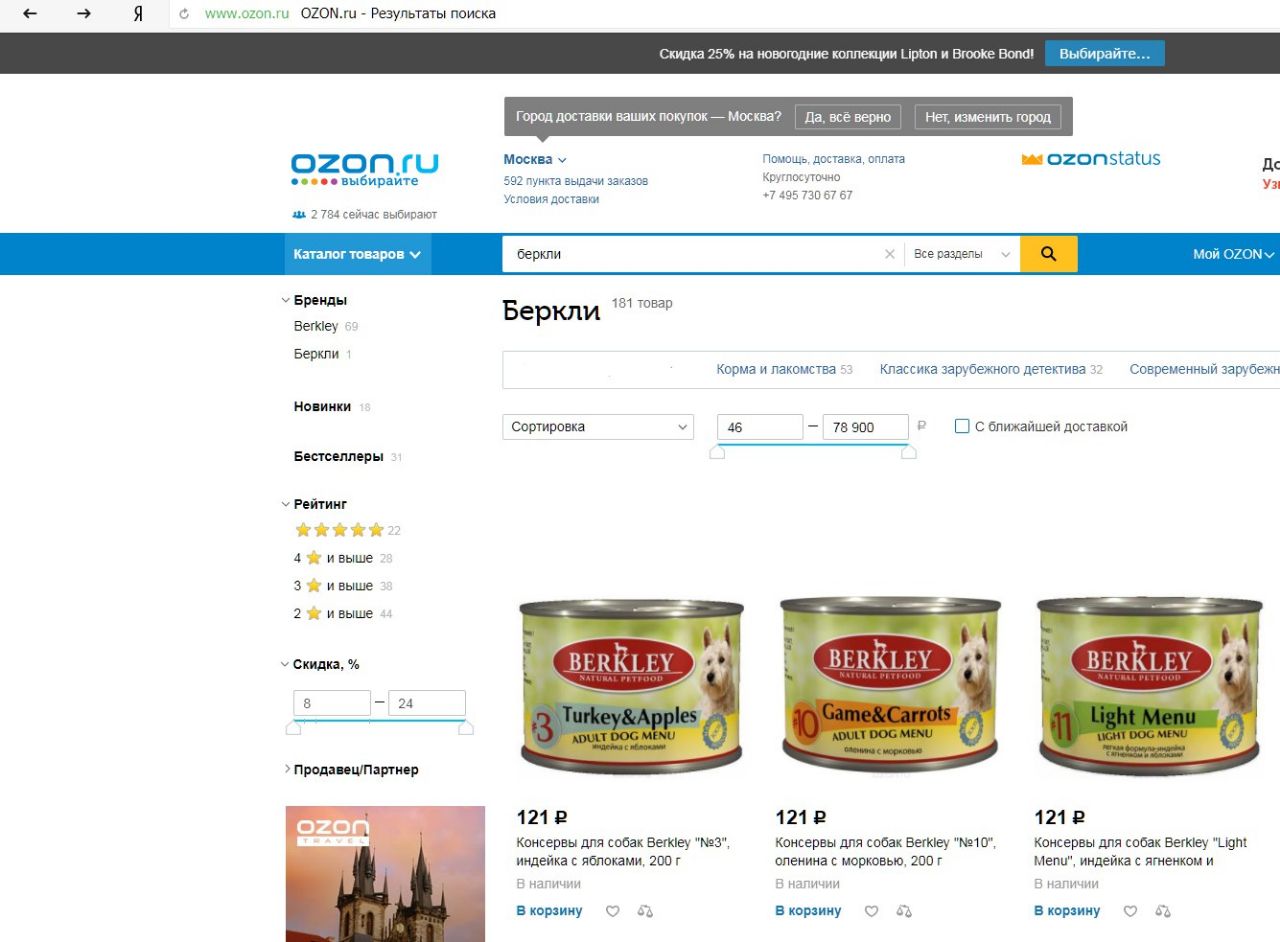The height and width of the screenshot is (942, 1280).
Task: Click the yellow search magnifier button
Action: point(1049,254)
